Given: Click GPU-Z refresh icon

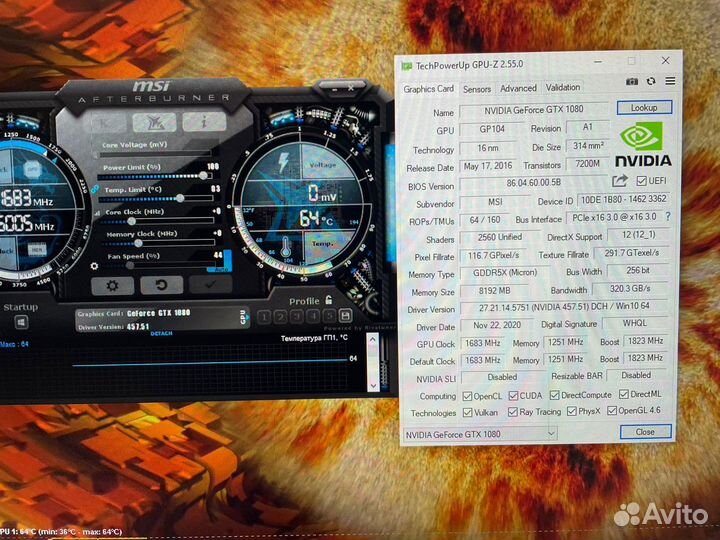Looking at the screenshot, I should coord(651,81).
